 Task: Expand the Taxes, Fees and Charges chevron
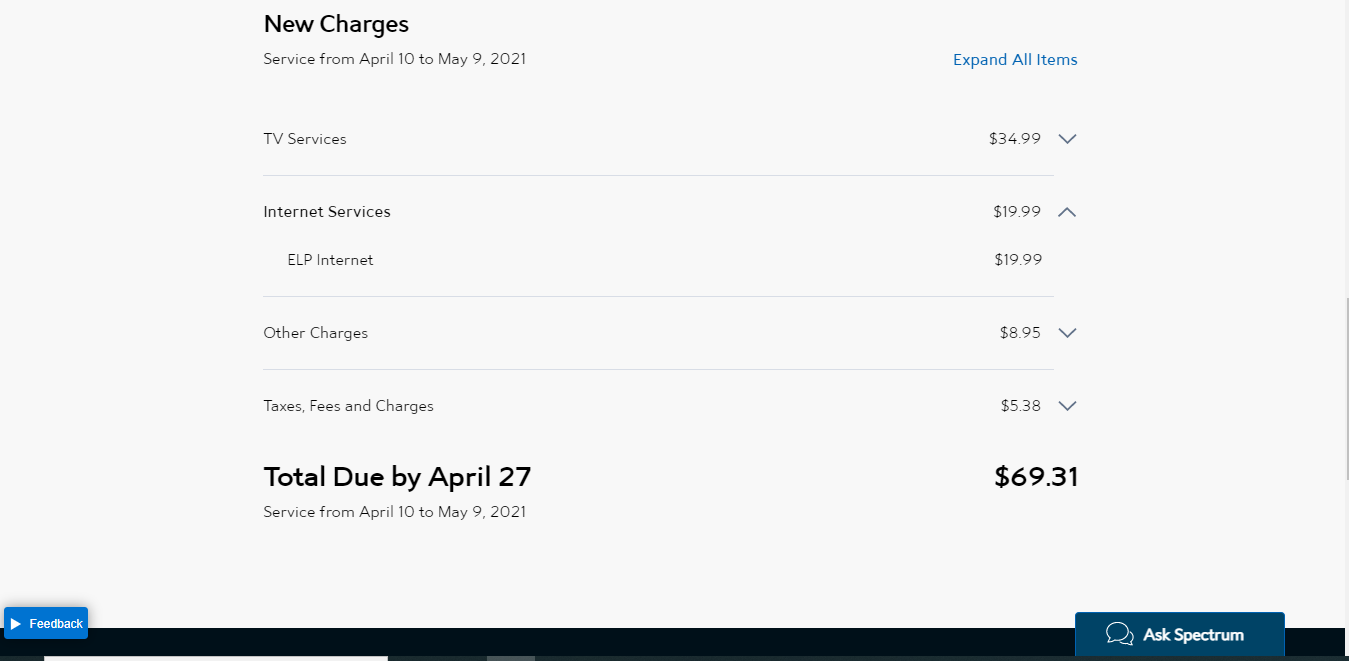(x=1067, y=406)
